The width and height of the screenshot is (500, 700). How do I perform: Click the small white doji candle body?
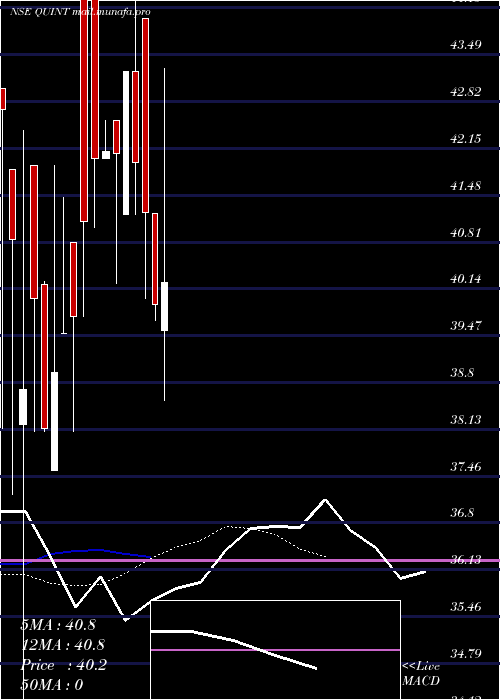[x=106, y=155]
